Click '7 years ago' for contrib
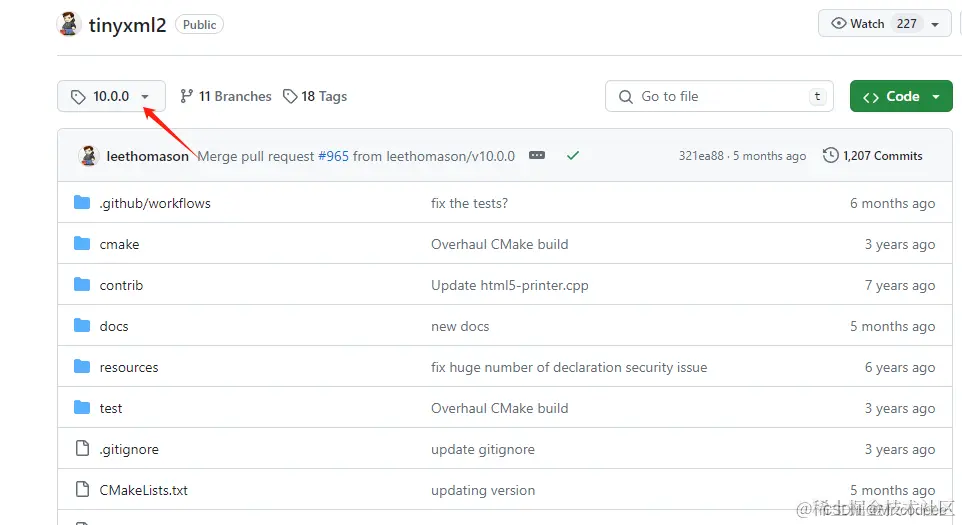 pos(899,285)
